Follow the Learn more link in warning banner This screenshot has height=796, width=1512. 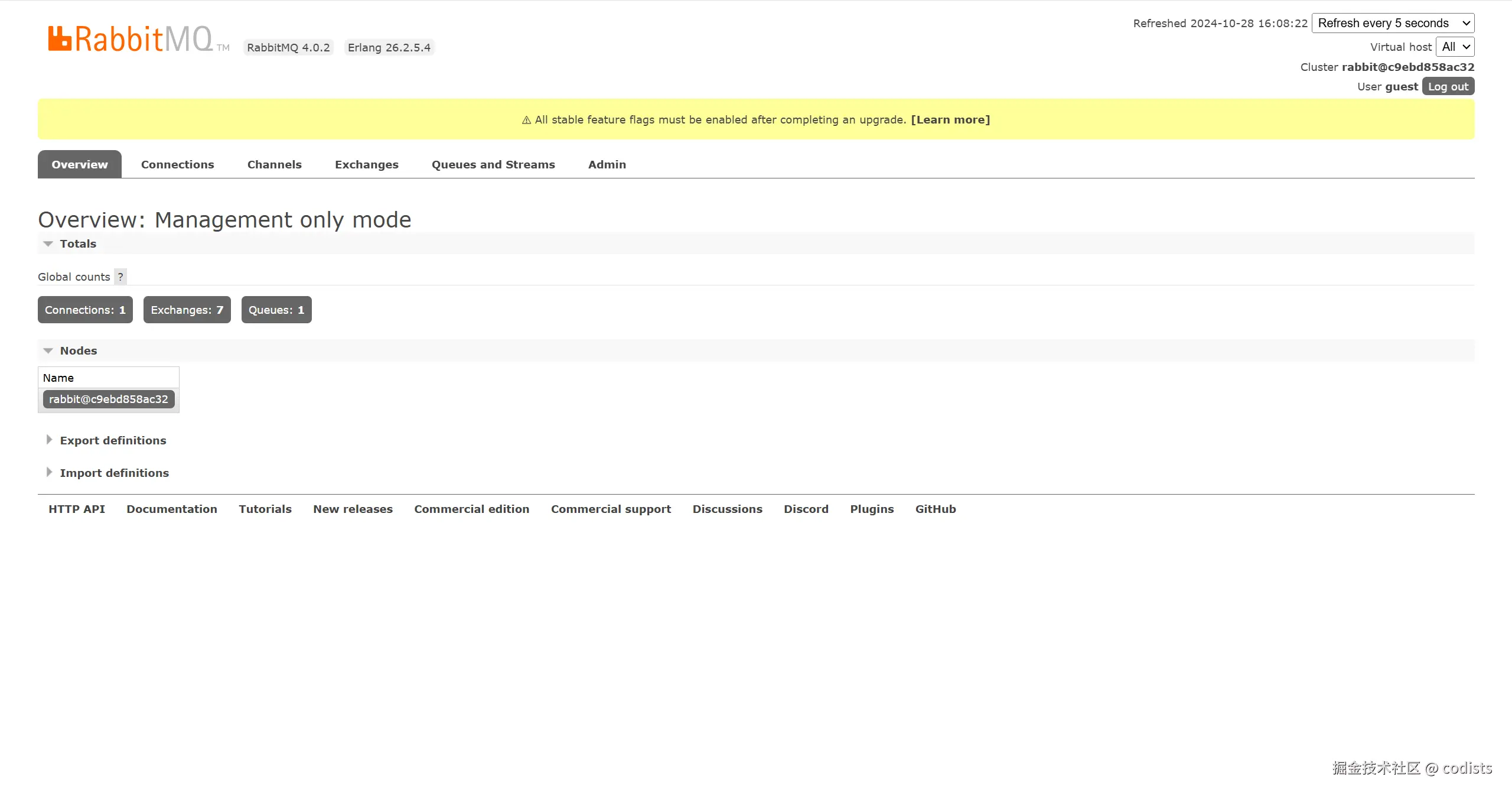[950, 119]
